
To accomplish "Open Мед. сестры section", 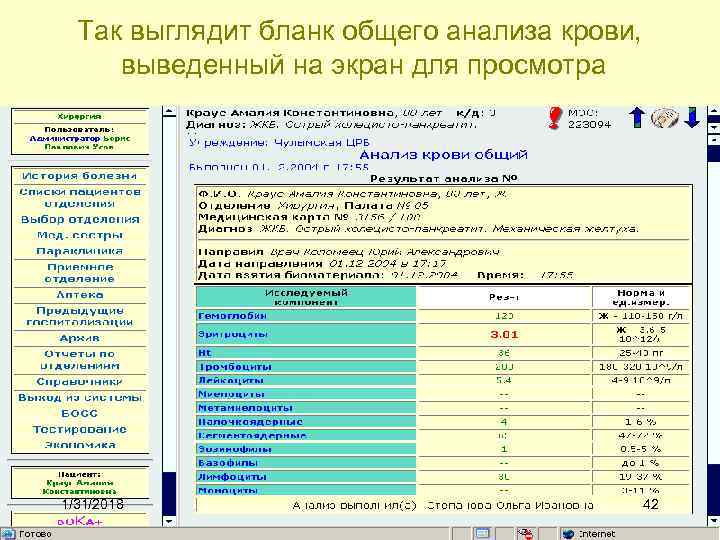I will (x=79, y=236).
